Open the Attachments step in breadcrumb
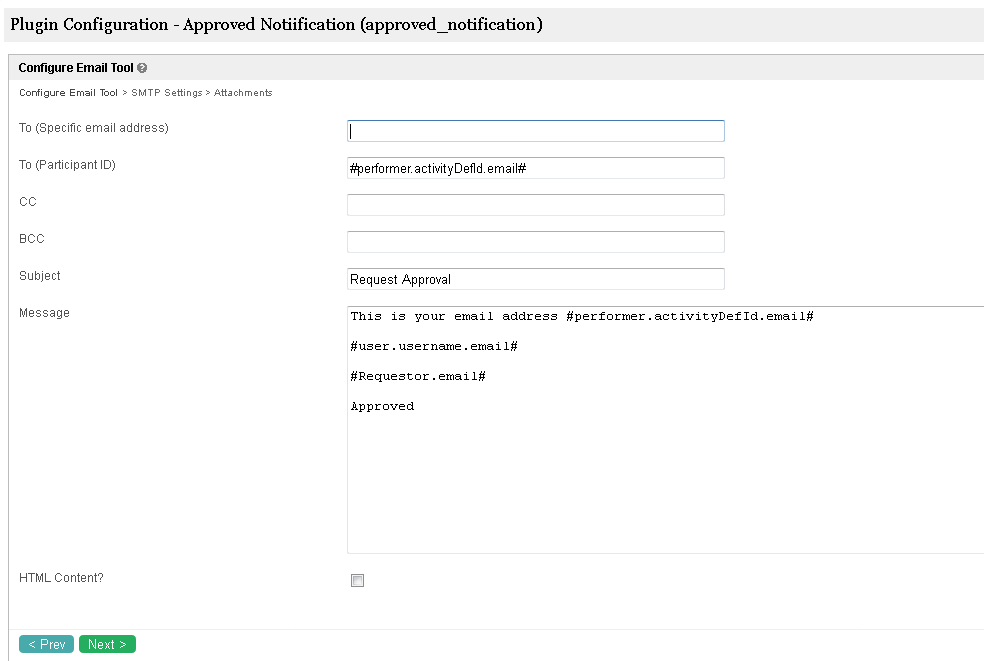This screenshot has height=661, width=984. tap(243, 93)
